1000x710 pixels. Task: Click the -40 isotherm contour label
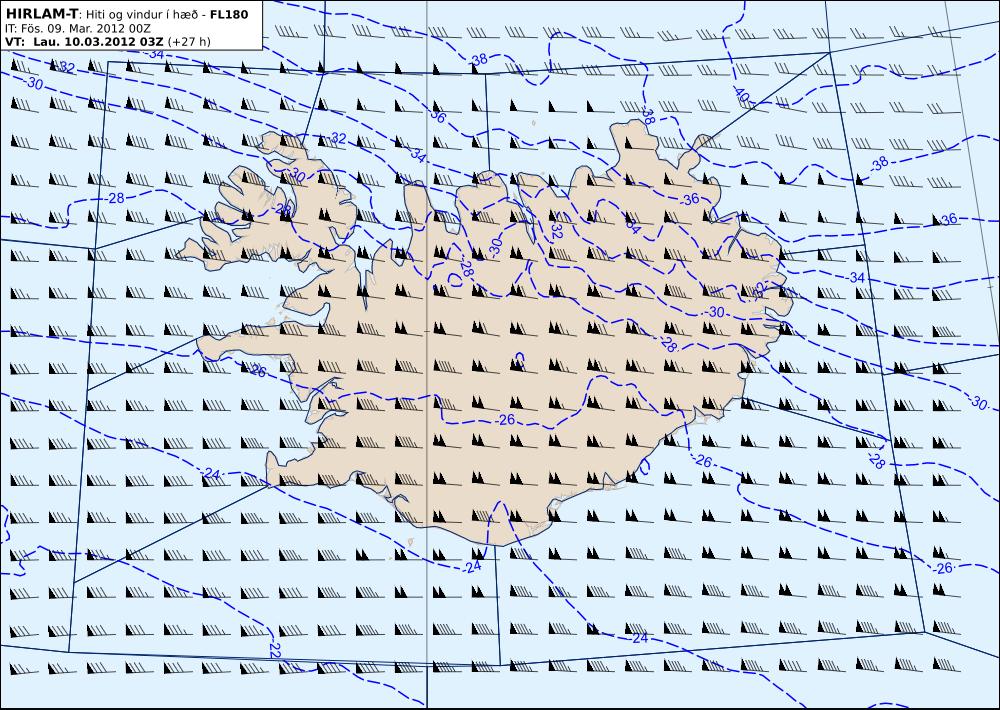point(740,96)
